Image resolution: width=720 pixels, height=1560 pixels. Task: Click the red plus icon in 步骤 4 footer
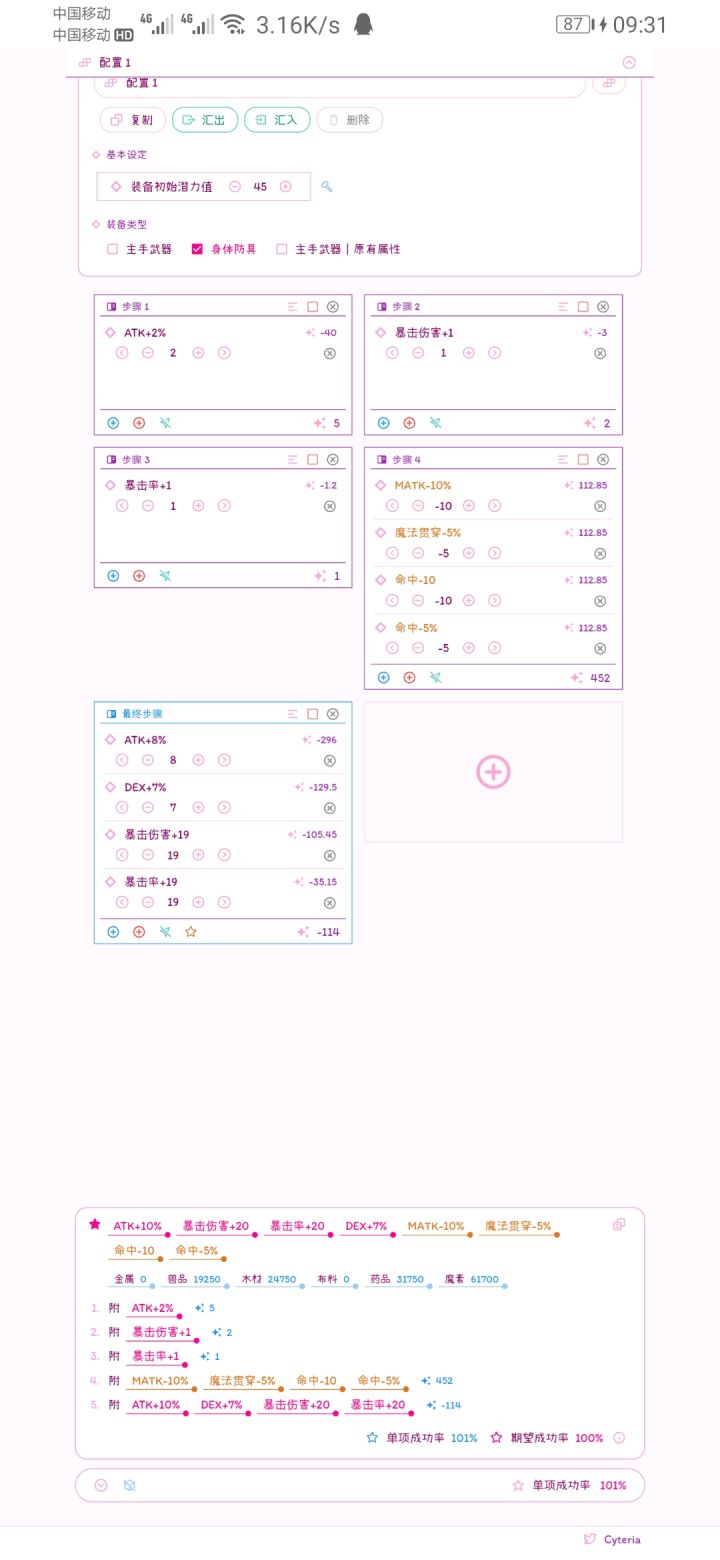(x=409, y=678)
